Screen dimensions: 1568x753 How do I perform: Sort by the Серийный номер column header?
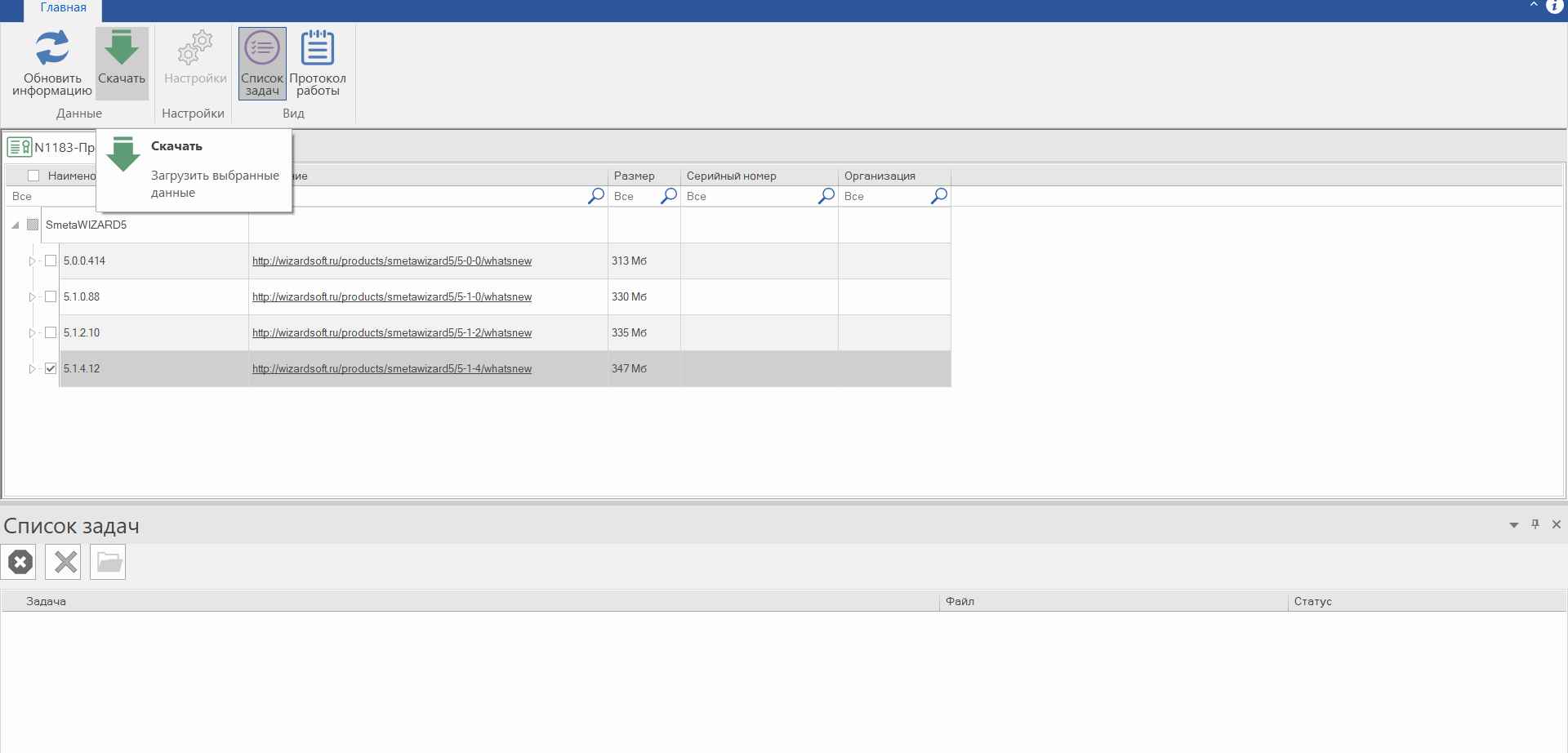[x=759, y=176]
